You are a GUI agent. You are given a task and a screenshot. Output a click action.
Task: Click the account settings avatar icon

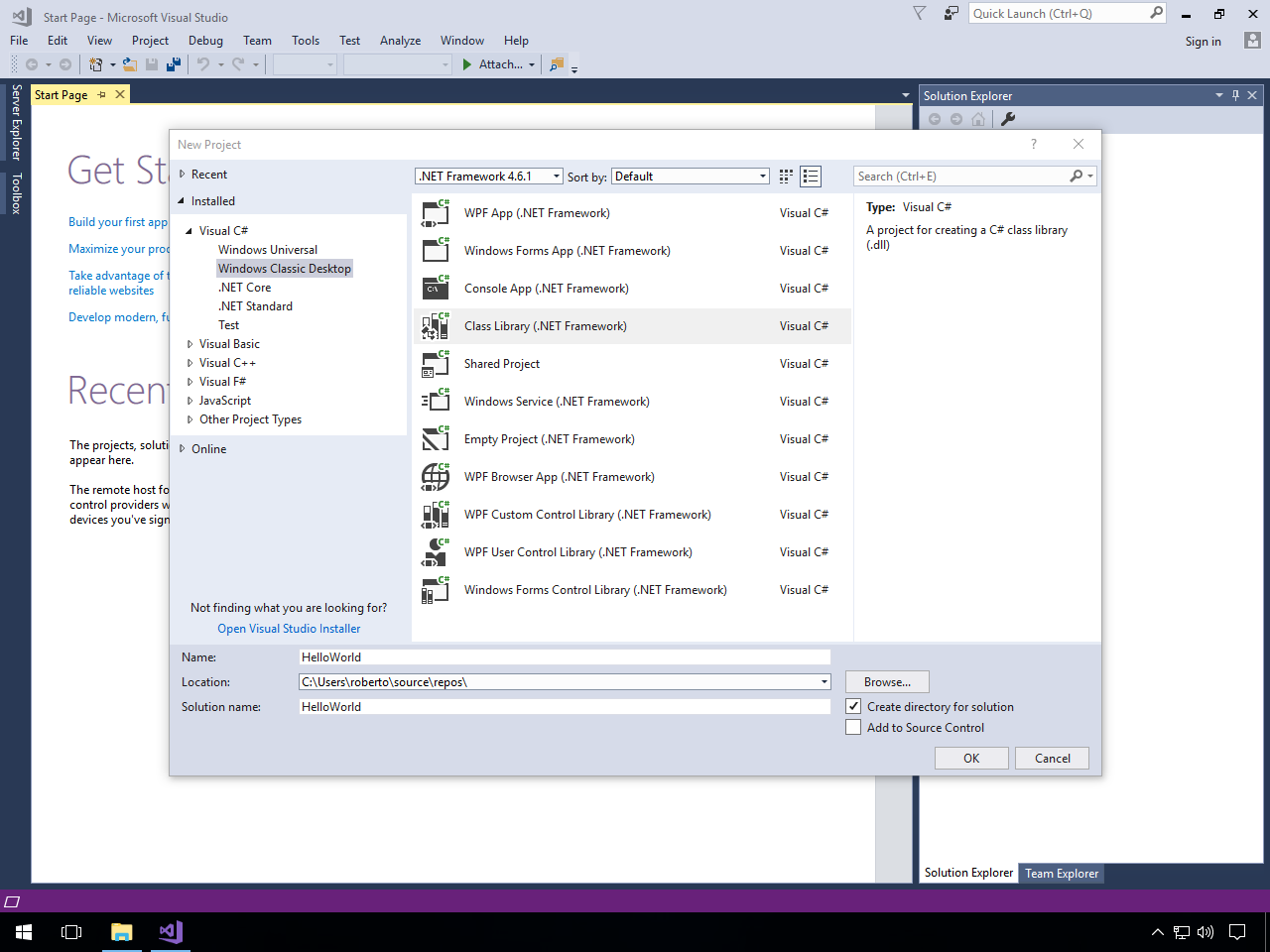coord(1252,41)
